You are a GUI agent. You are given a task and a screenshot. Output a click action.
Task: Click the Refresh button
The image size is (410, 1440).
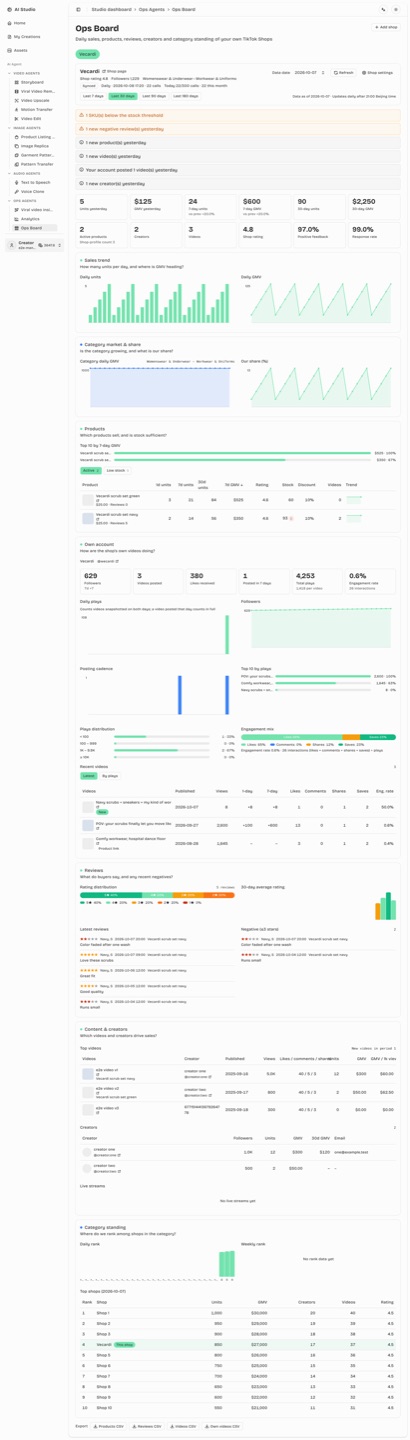[344, 73]
